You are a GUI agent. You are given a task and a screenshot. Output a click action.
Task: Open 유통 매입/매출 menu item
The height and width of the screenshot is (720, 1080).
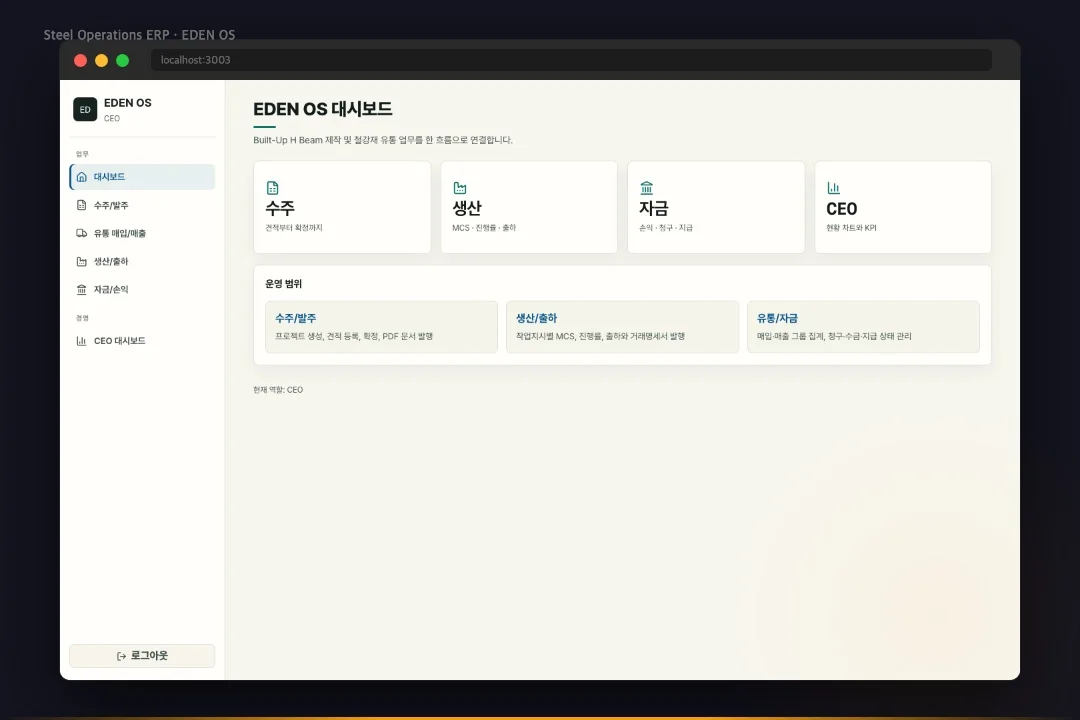click(142, 234)
